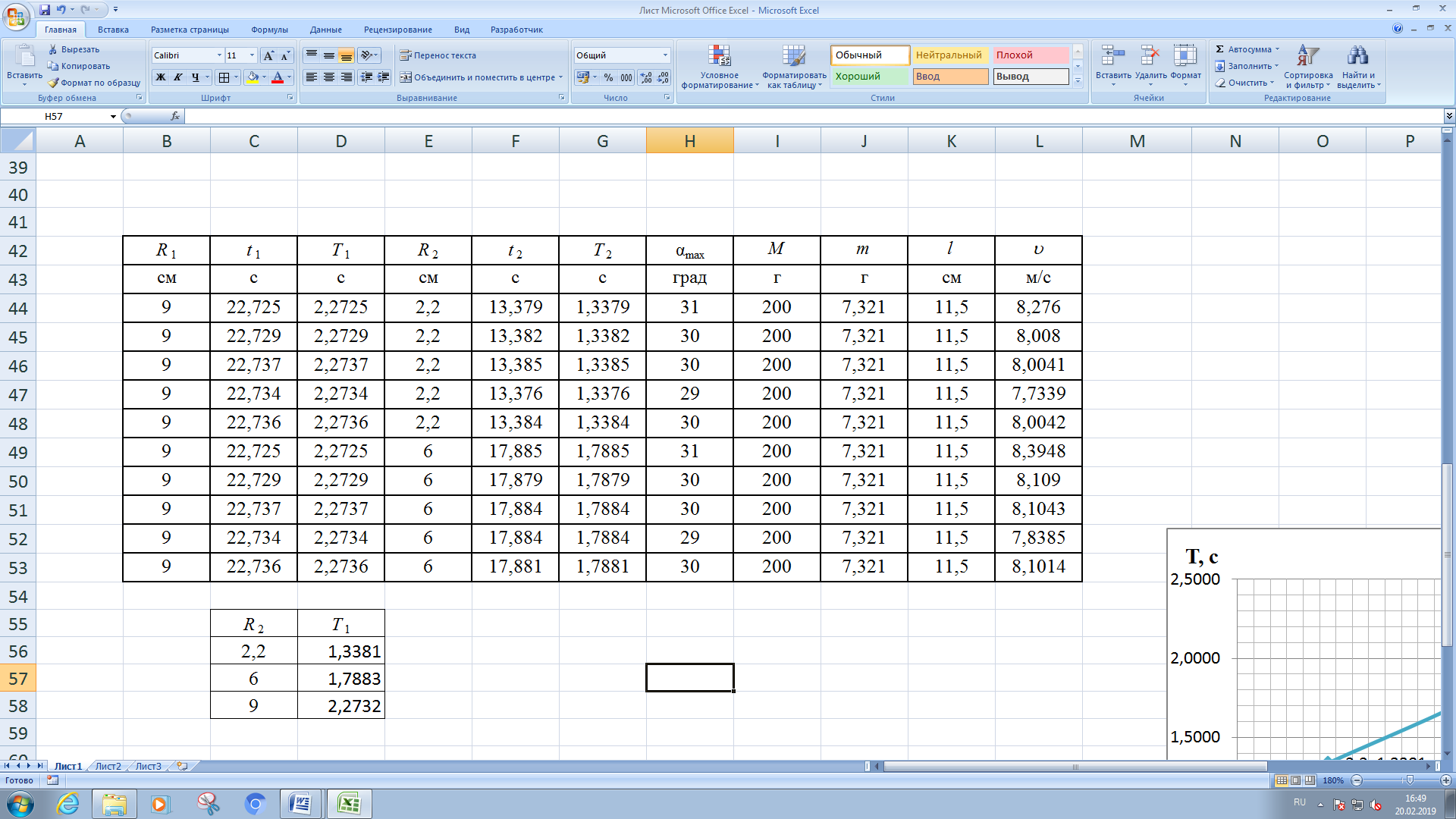
Task: Toggle bold formatting button
Action: (x=161, y=77)
